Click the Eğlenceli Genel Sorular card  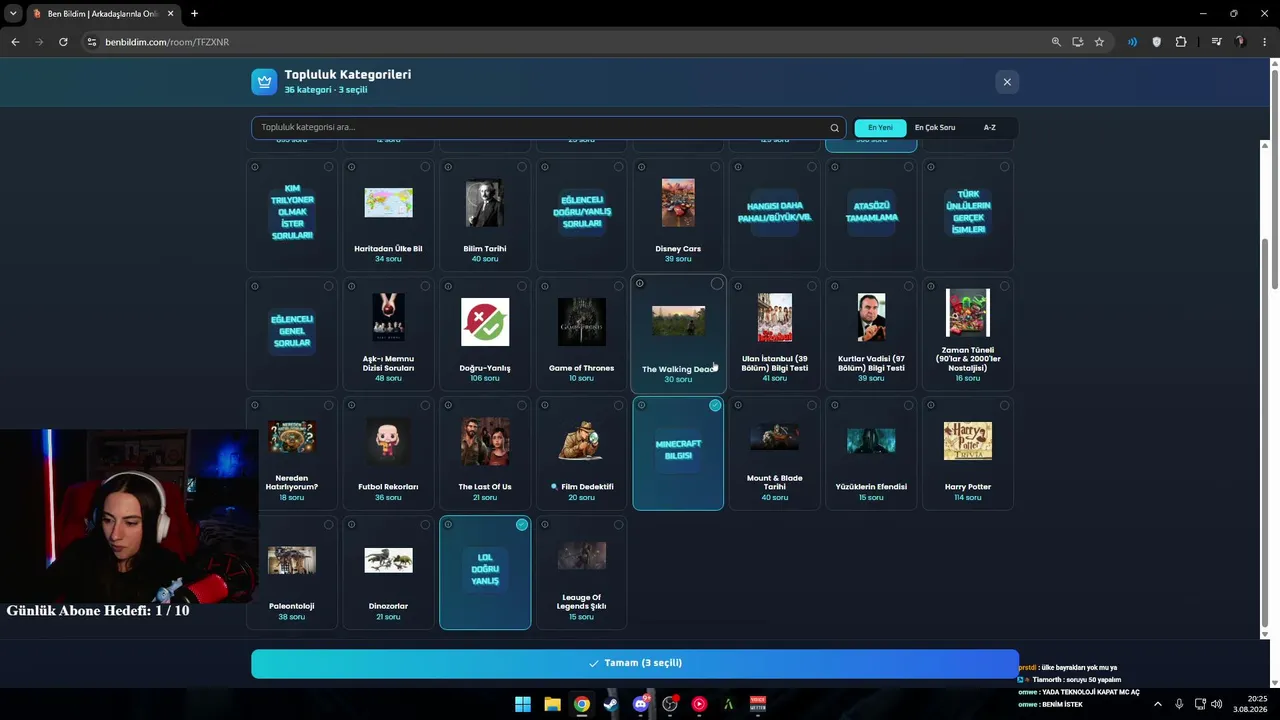click(x=292, y=333)
